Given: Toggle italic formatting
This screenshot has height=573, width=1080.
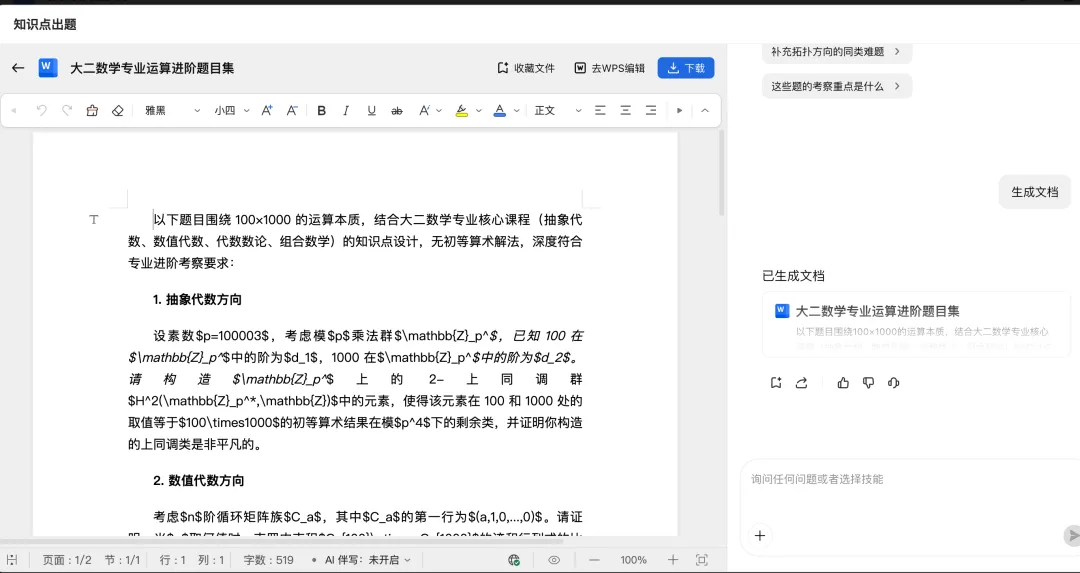Looking at the screenshot, I should tap(346, 110).
